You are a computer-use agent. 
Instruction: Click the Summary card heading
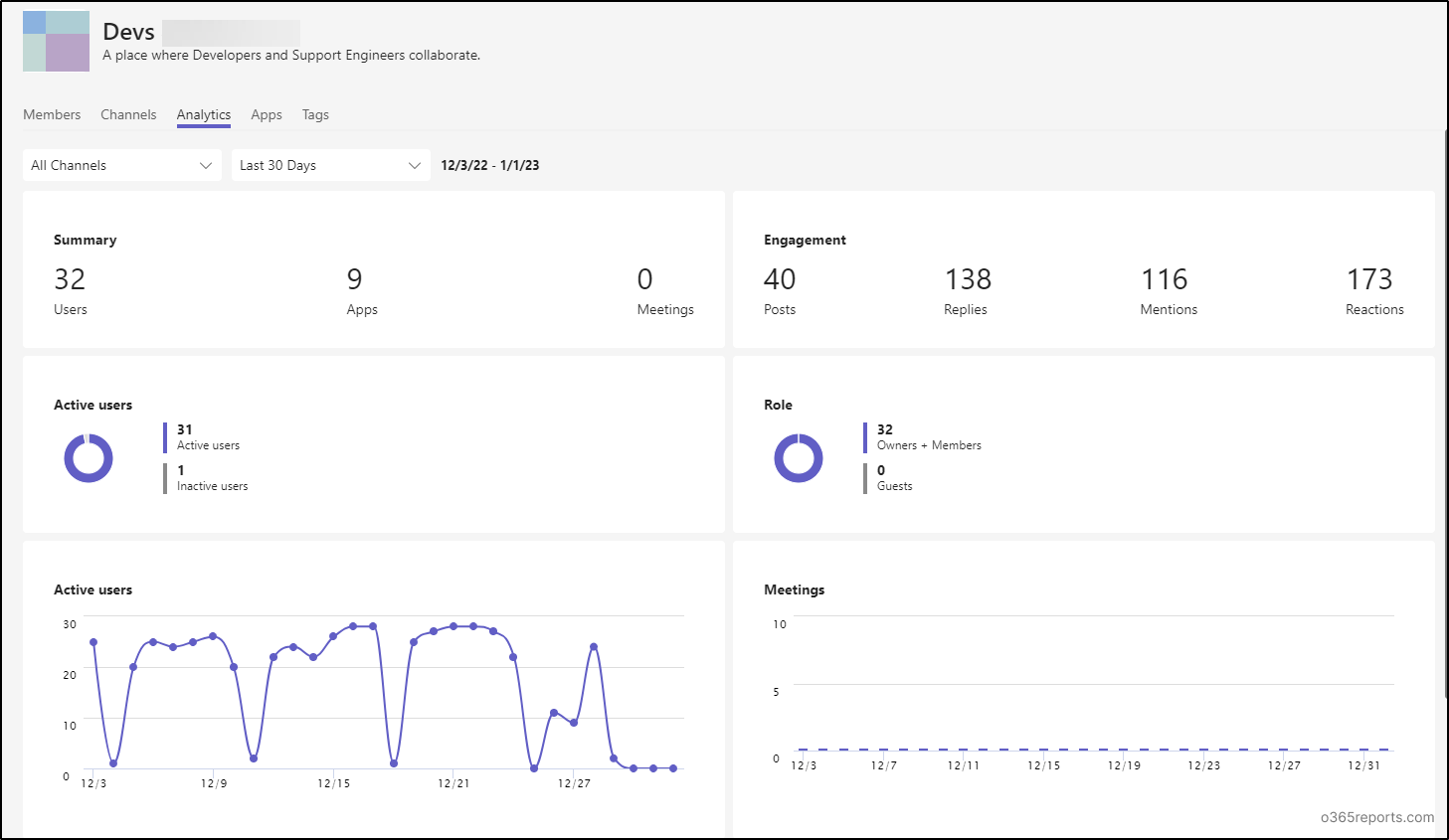(86, 240)
